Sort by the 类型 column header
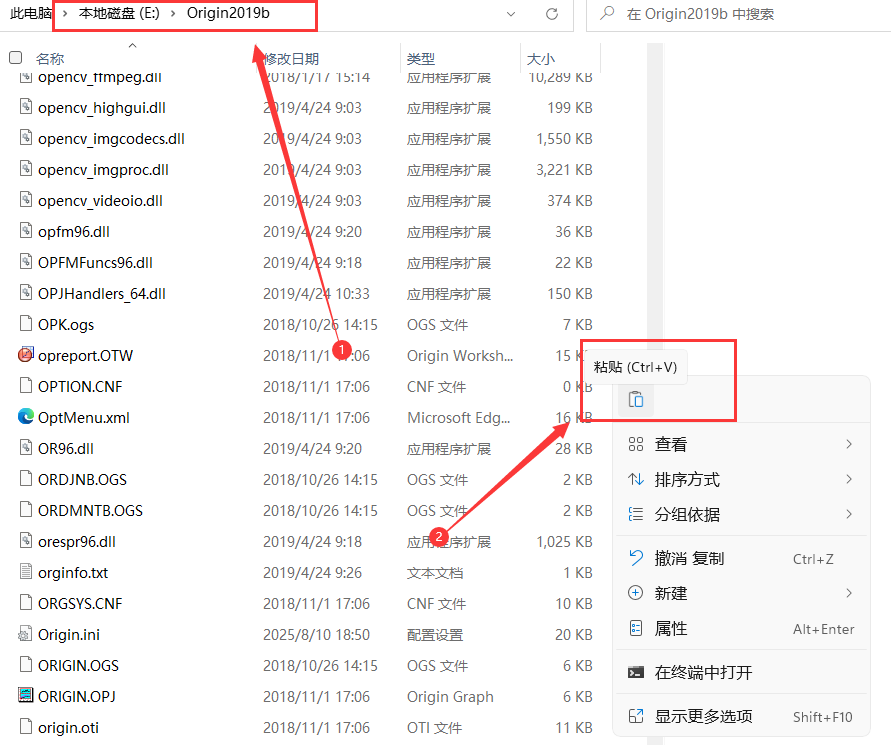This screenshot has height=745, width=891. (x=421, y=59)
